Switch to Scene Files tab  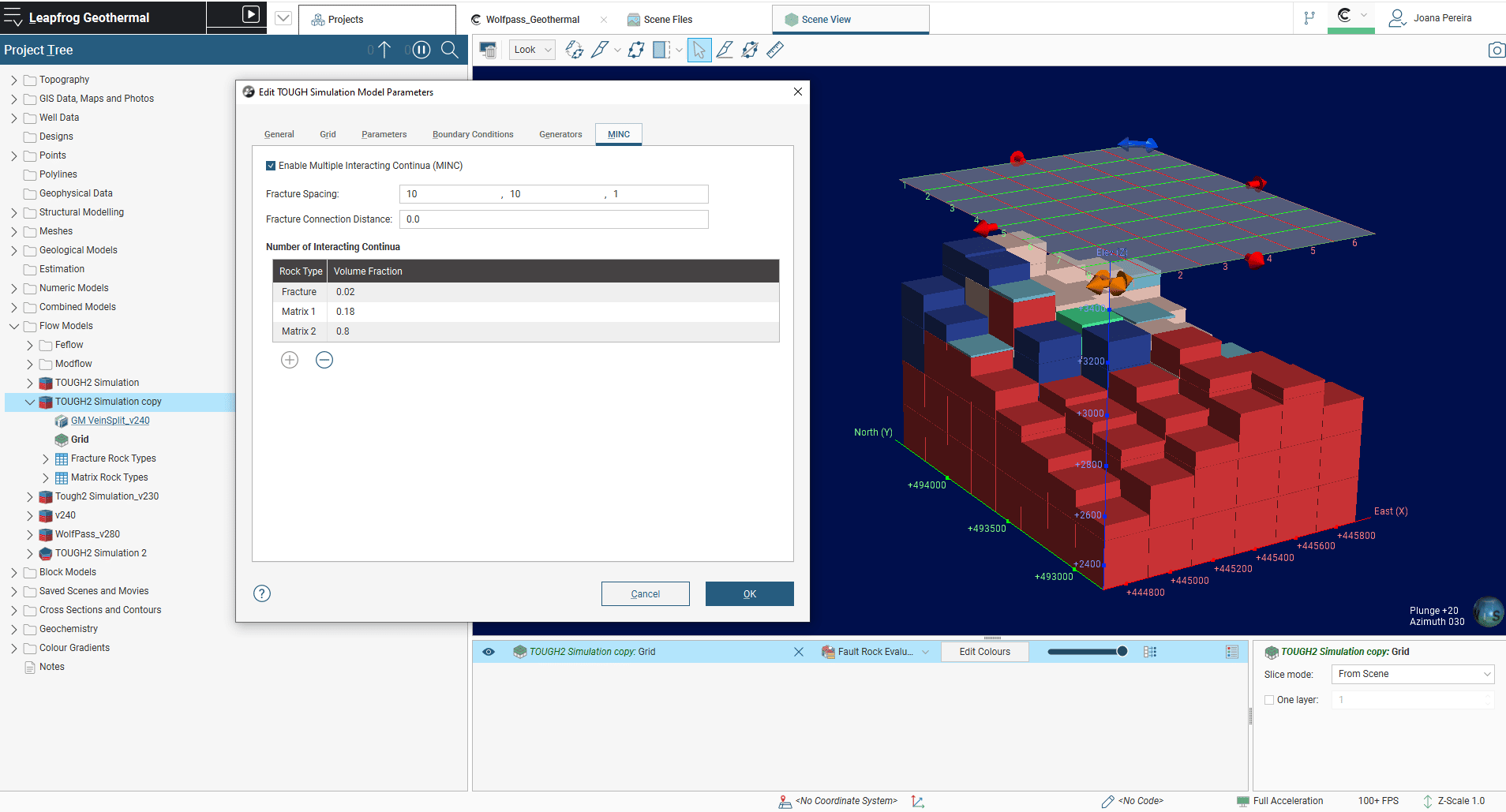(660, 20)
